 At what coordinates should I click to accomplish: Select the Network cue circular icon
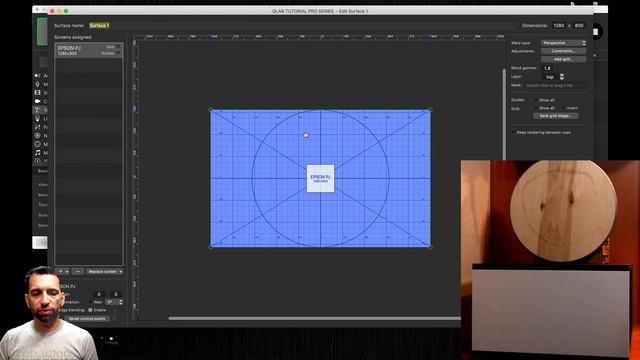point(37,136)
